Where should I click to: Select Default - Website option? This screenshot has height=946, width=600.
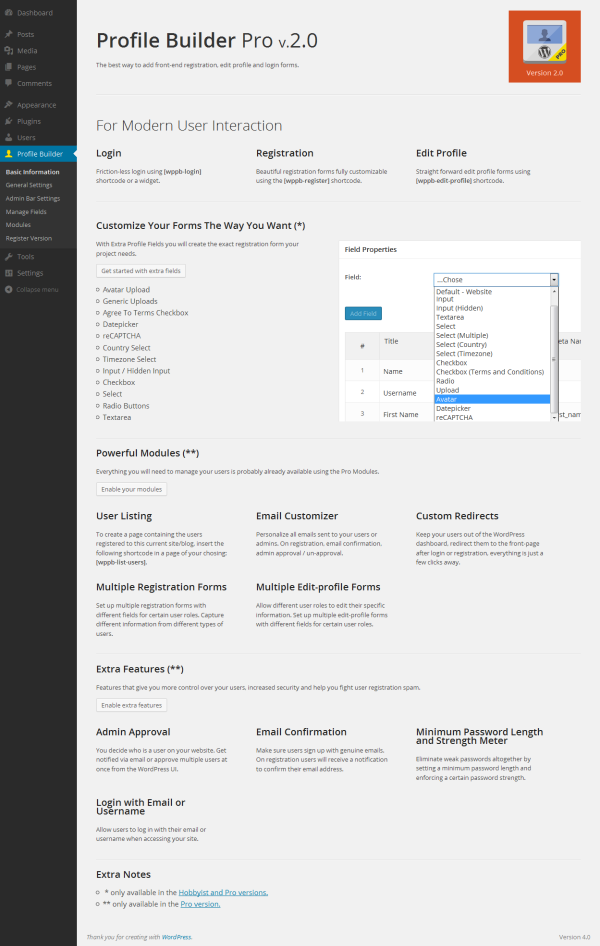click(x=464, y=291)
